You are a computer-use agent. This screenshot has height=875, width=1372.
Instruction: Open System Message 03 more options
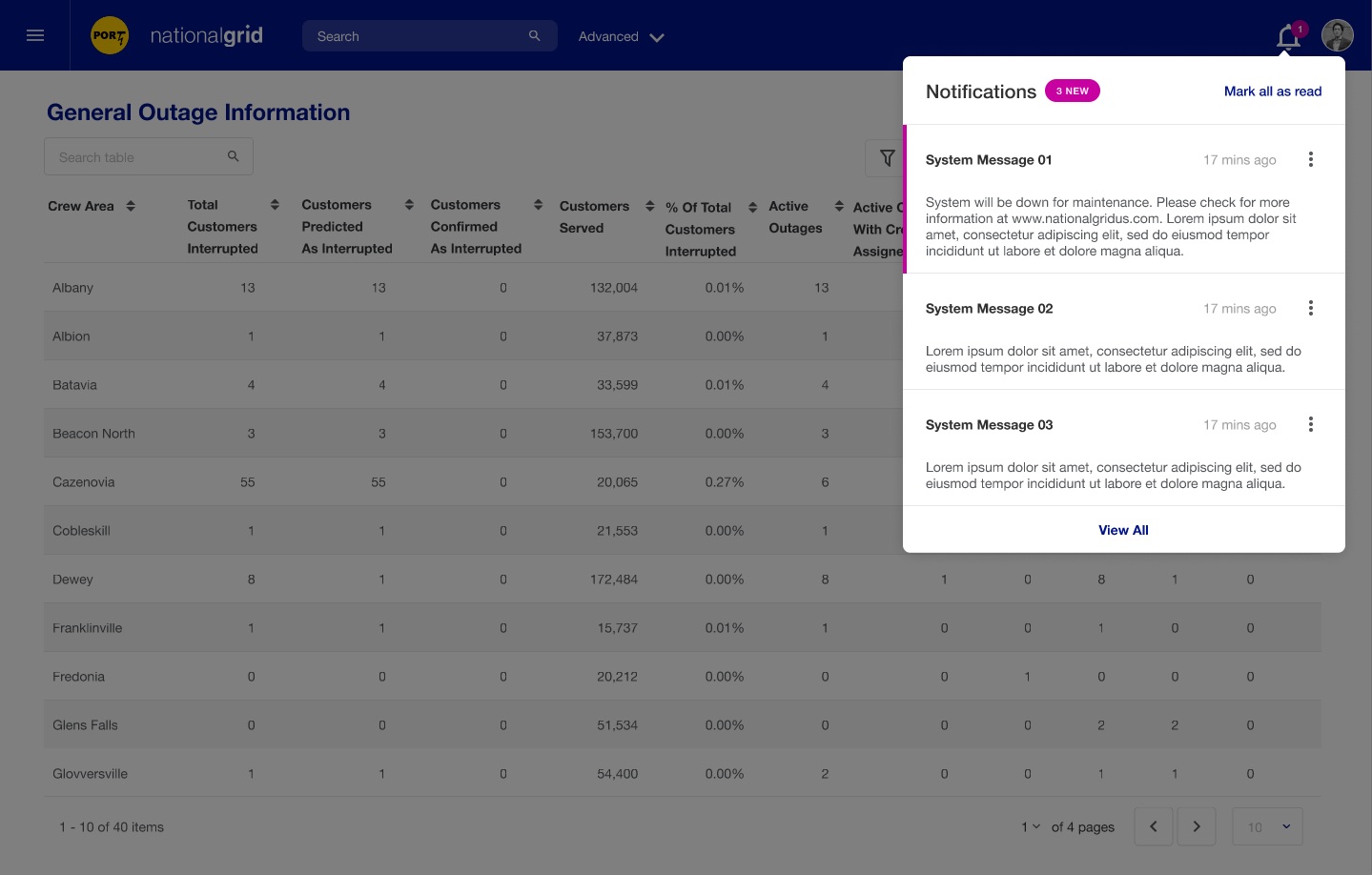[1310, 425]
